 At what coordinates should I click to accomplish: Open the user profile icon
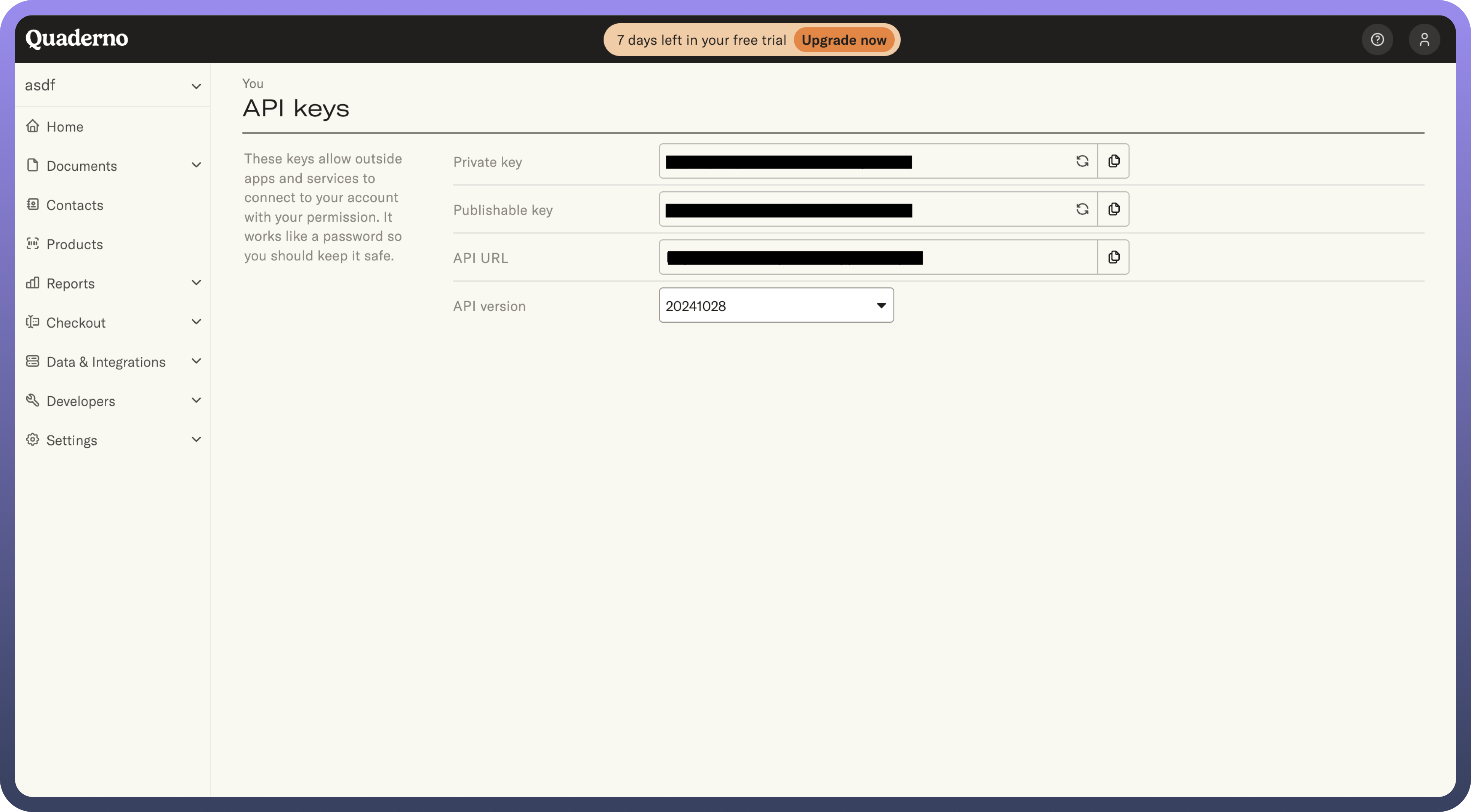pos(1424,39)
